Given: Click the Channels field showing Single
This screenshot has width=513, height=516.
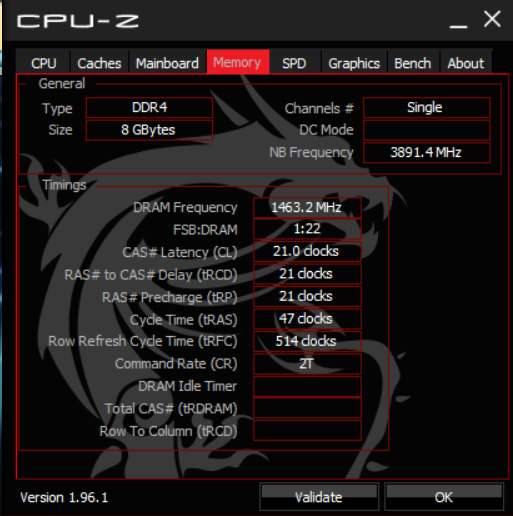Looking at the screenshot, I should [426, 108].
